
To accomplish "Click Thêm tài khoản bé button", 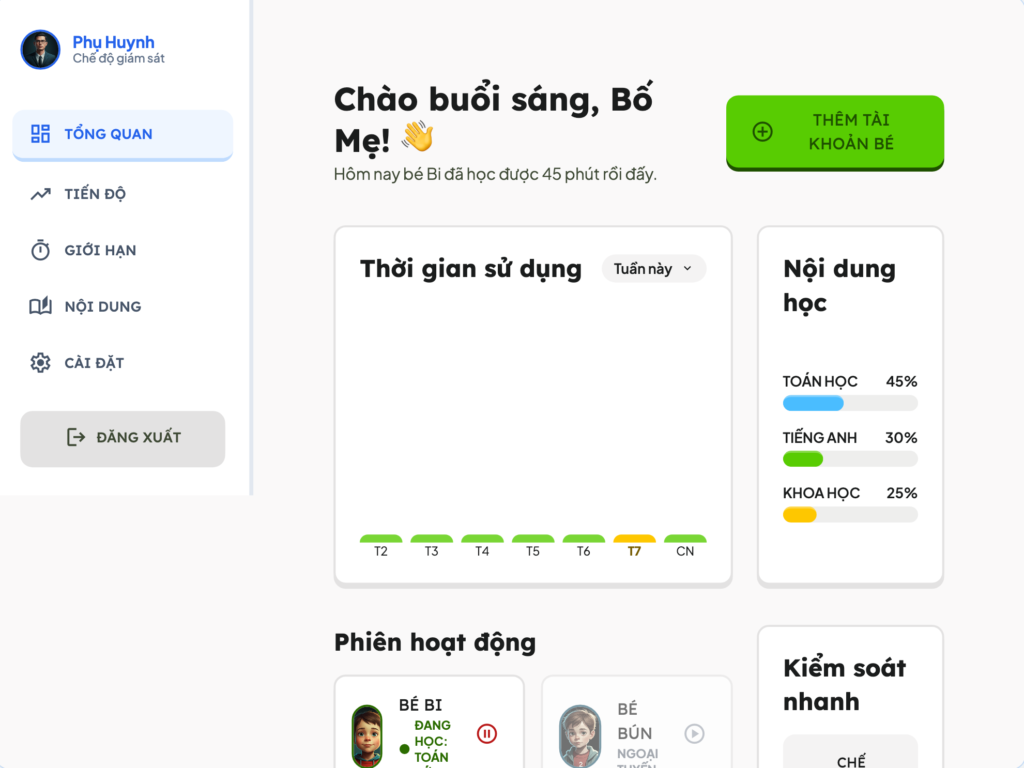I will click(x=835, y=132).
